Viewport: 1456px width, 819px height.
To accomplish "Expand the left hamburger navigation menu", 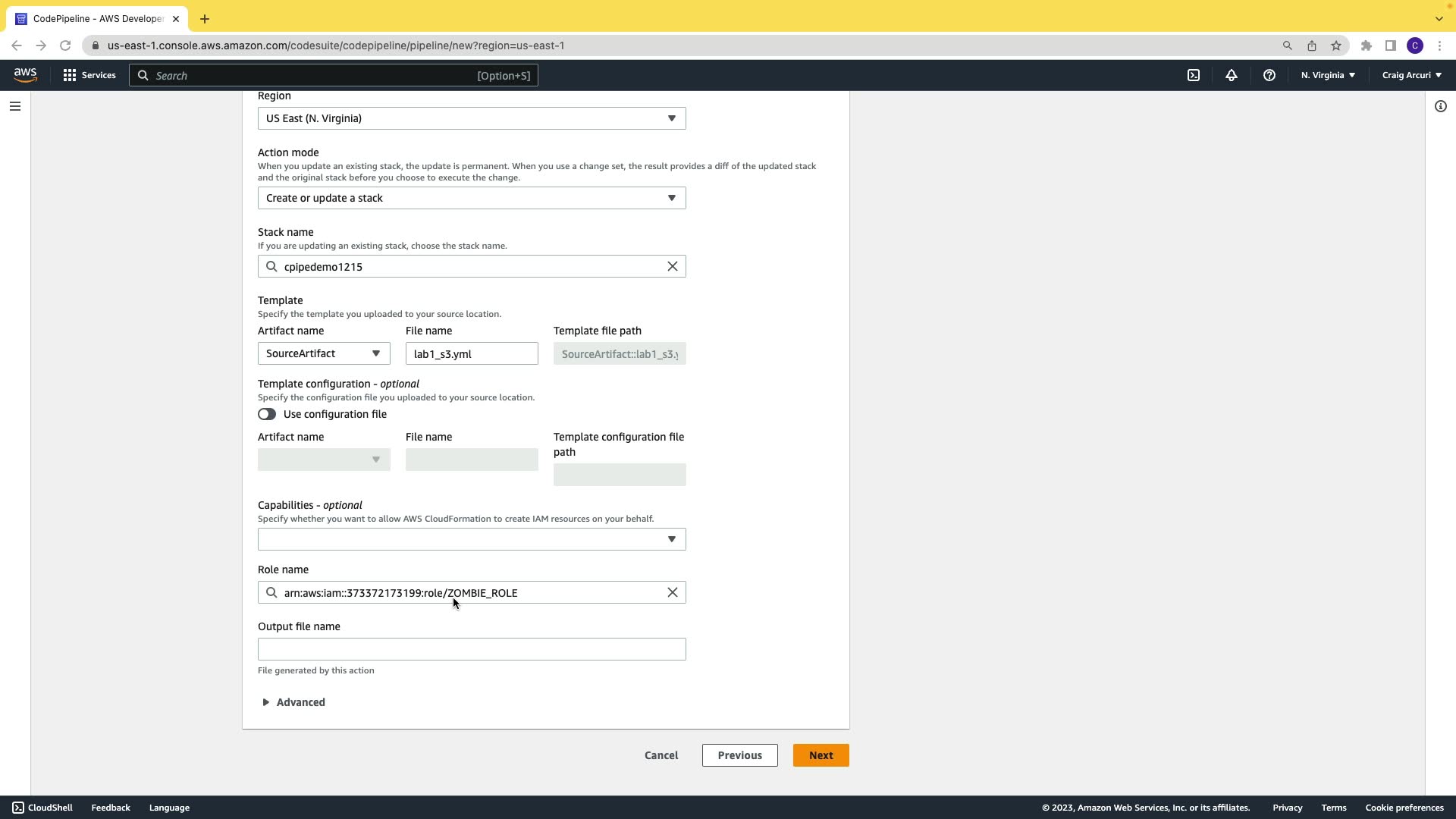I will [x=14, y=106].
